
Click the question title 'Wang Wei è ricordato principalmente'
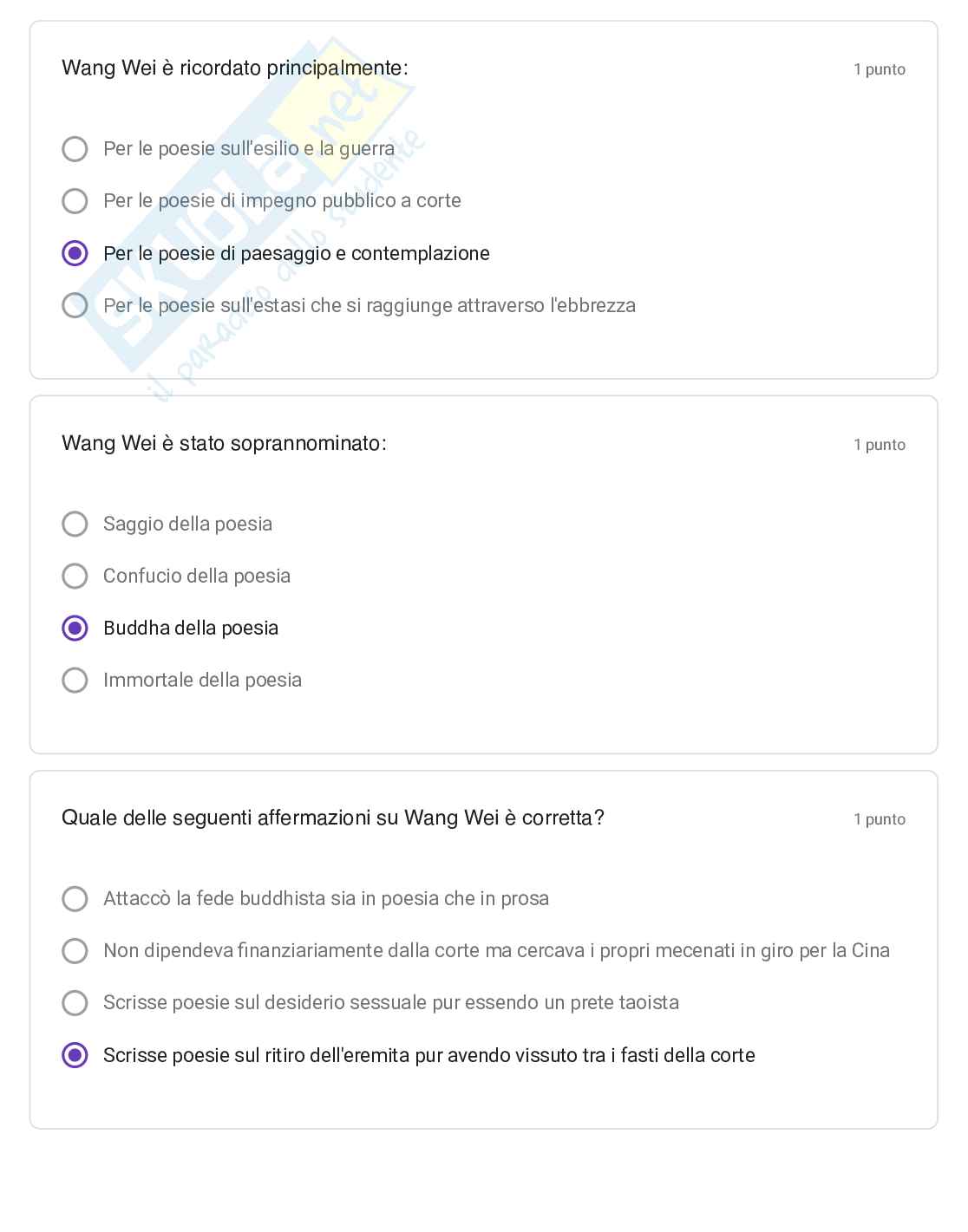(235, 68)
